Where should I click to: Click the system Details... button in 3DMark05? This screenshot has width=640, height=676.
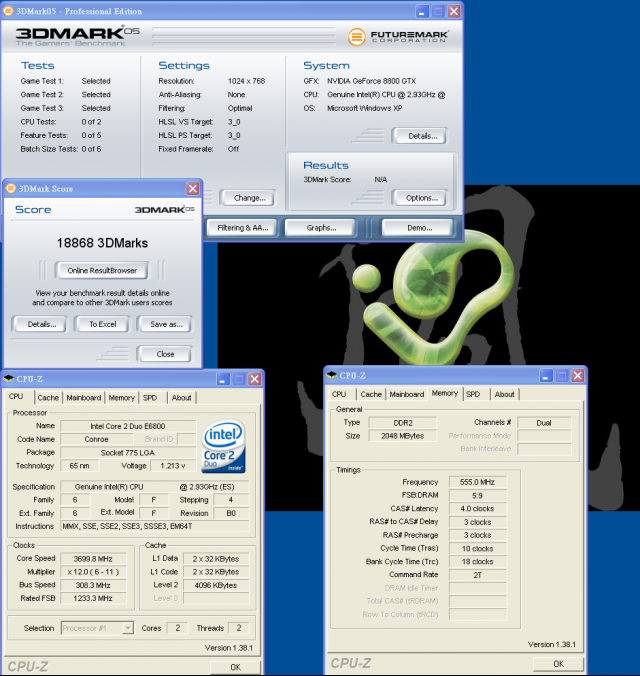420,136
